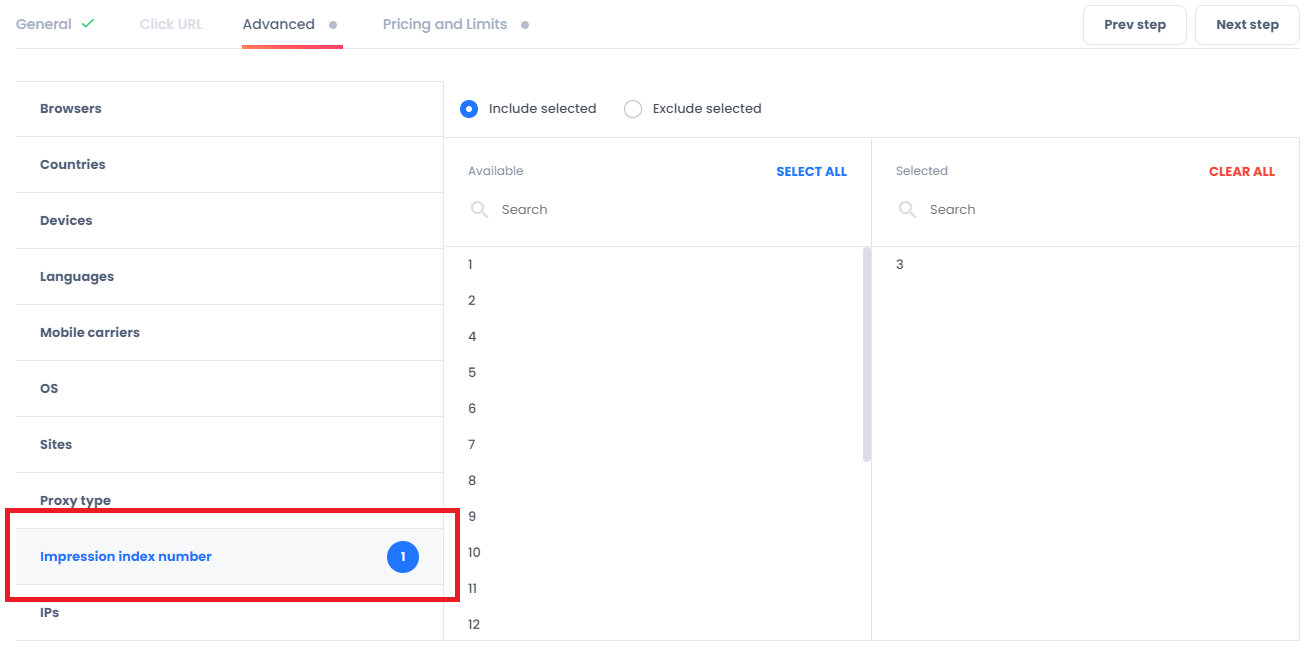
Task: Select value 5 in Available list
Action: click(x=657, y=373)
